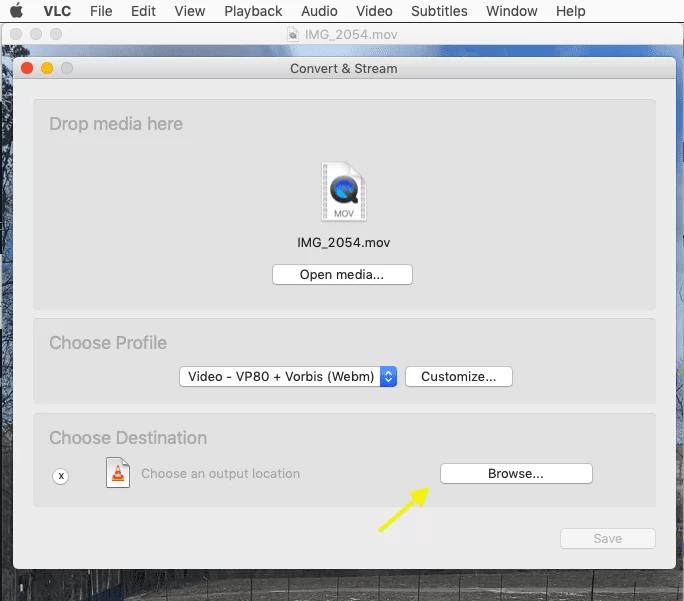Viewport: 684px width, 601px height.
Task: Open the Edit menu
Action: tap(143, 11)
